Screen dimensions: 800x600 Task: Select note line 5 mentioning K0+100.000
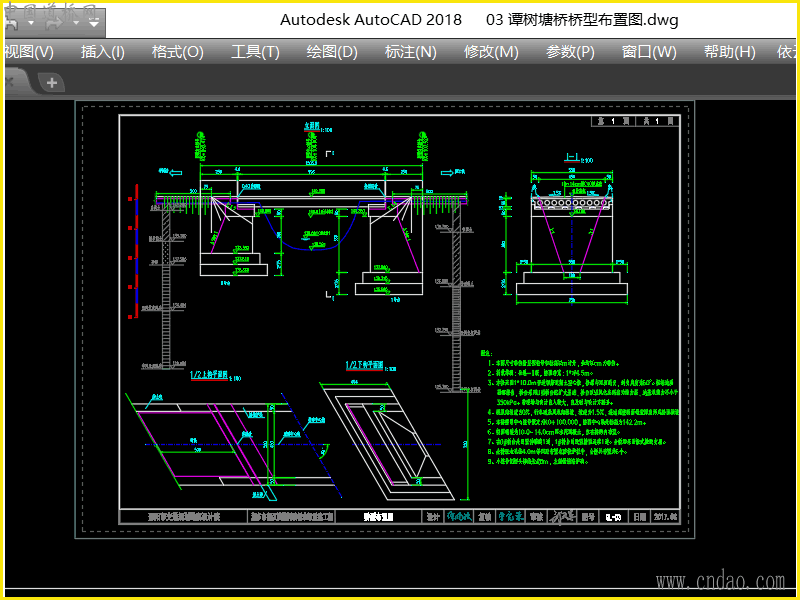(x=567, y=422)
